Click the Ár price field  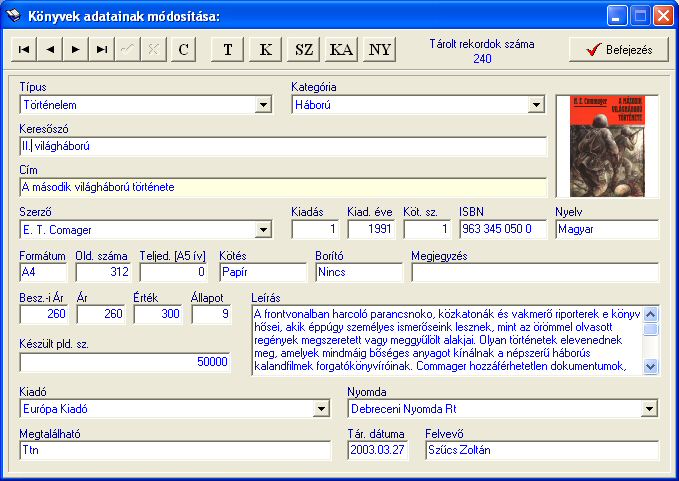101,314
